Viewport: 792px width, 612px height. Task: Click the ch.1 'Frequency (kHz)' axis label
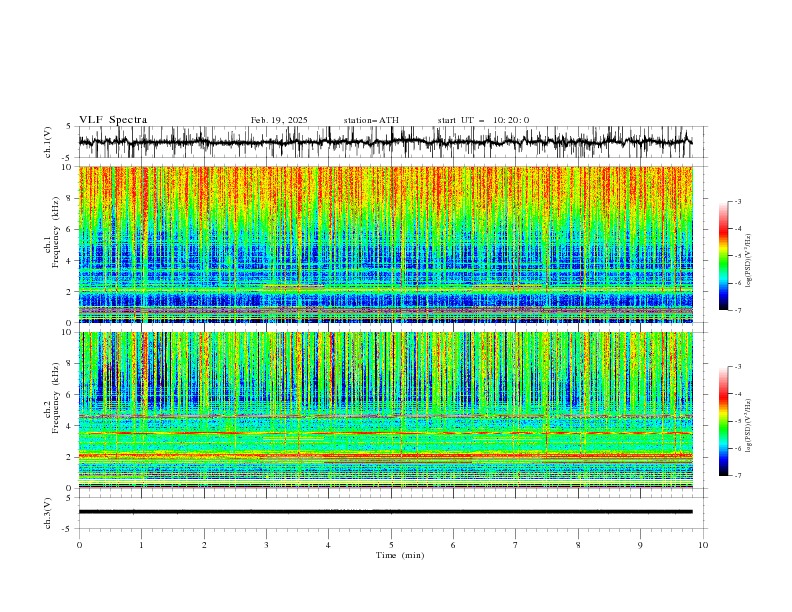pyautogui.click(x=56, y=232)
